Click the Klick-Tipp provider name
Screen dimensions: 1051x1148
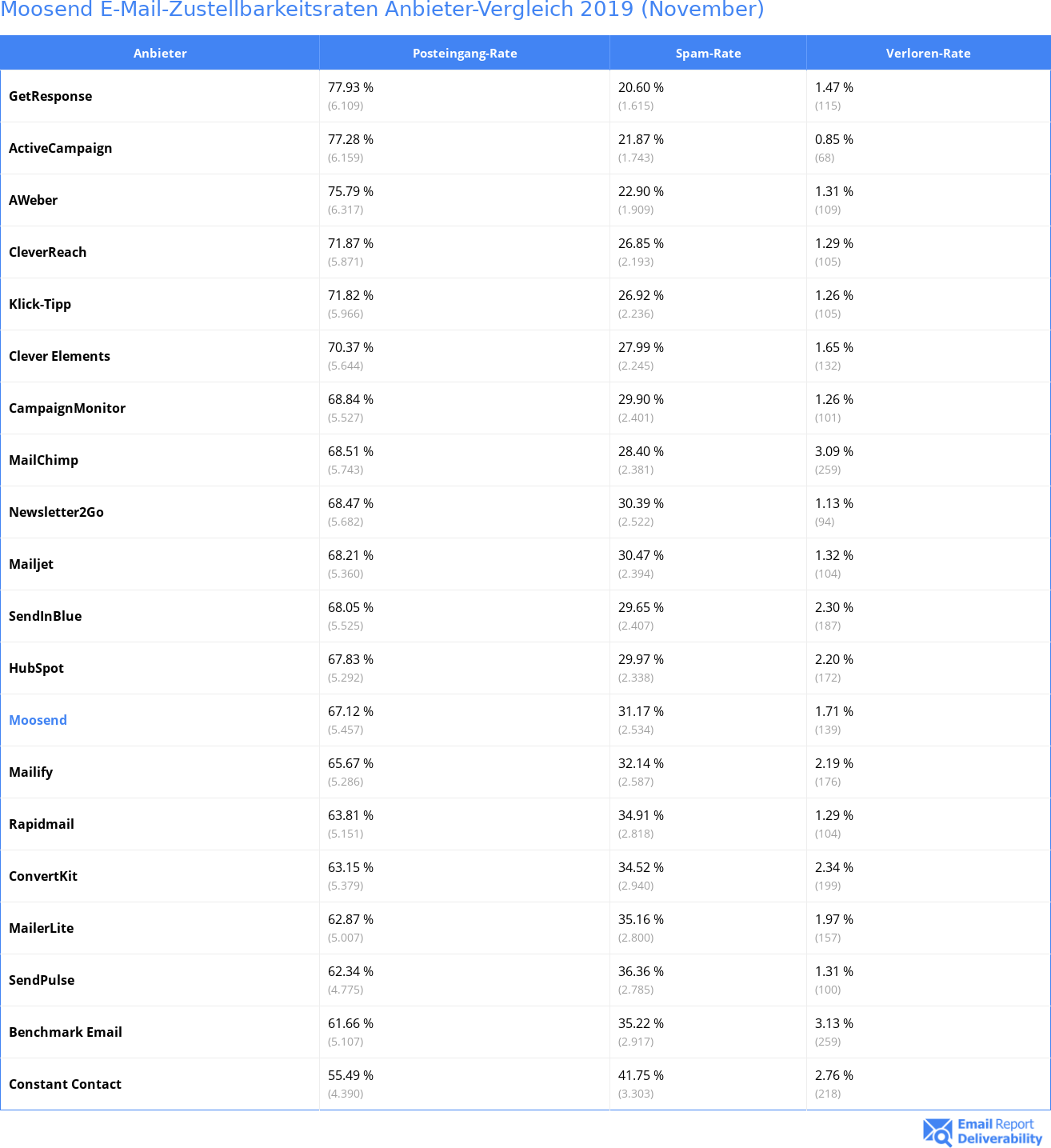tap(40, 304)
